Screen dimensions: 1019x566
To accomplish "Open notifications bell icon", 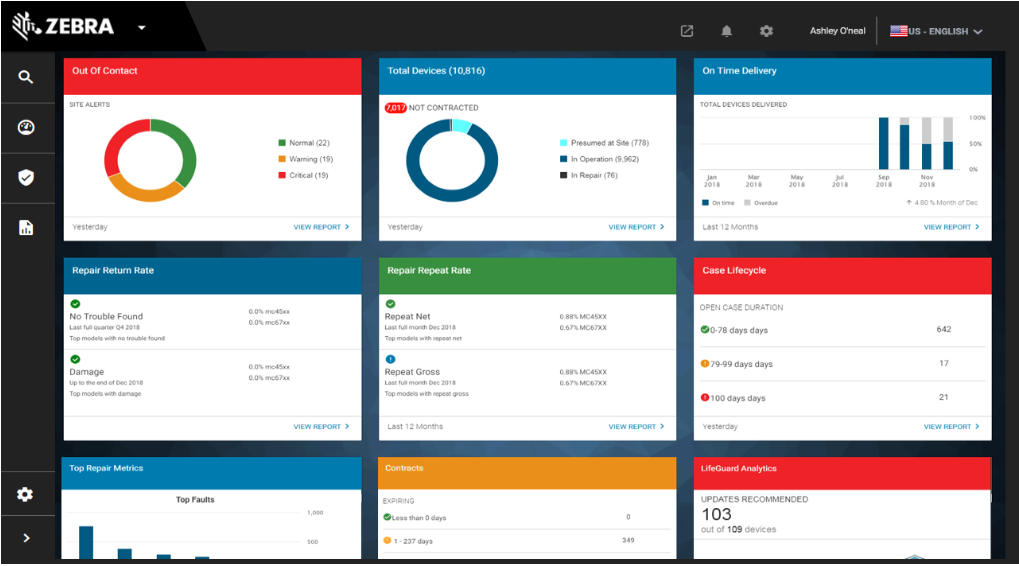I will tap(727, 31).
